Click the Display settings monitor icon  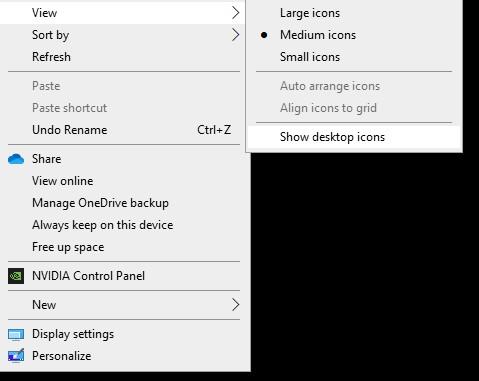tap(16, 334)
